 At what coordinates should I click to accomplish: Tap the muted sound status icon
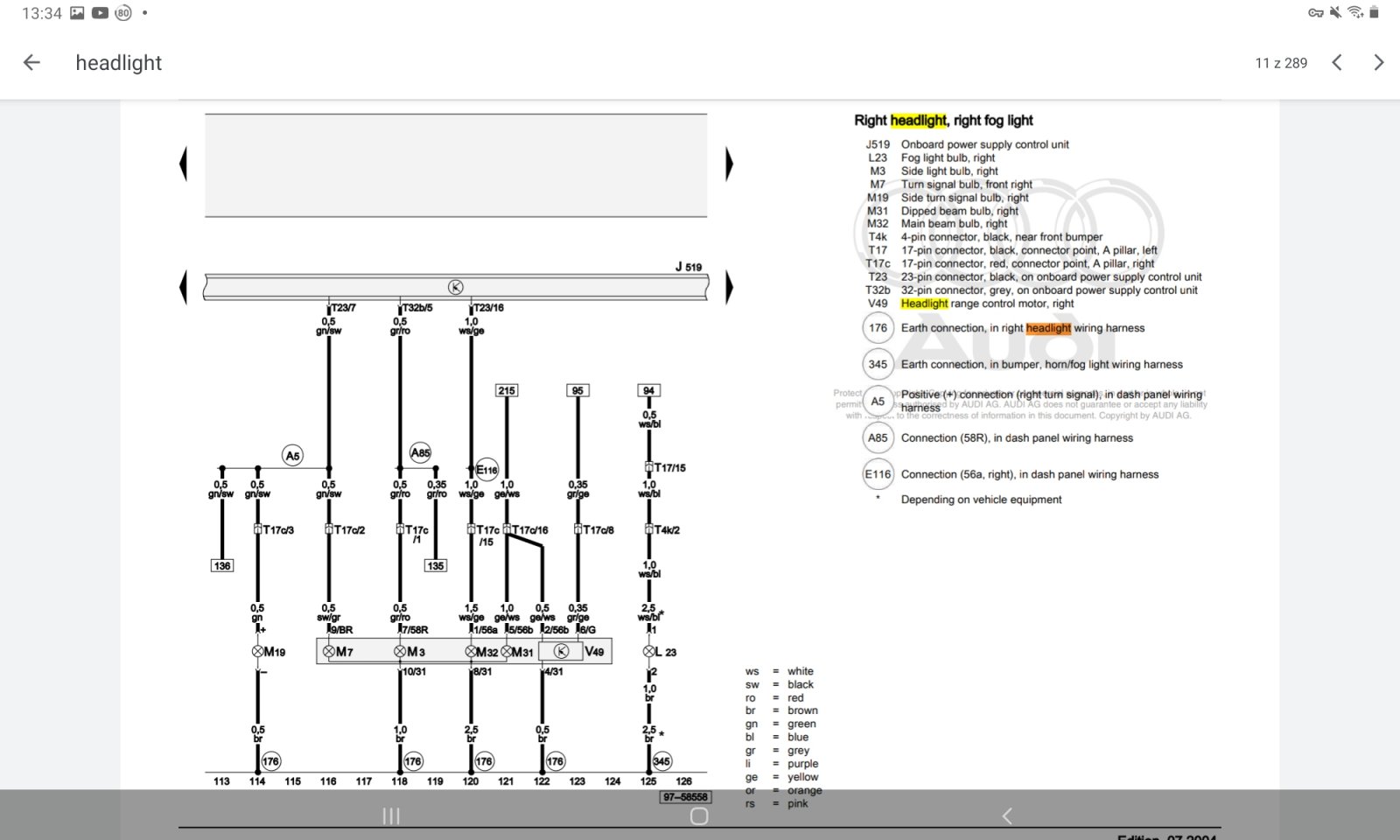point(1335,12)
